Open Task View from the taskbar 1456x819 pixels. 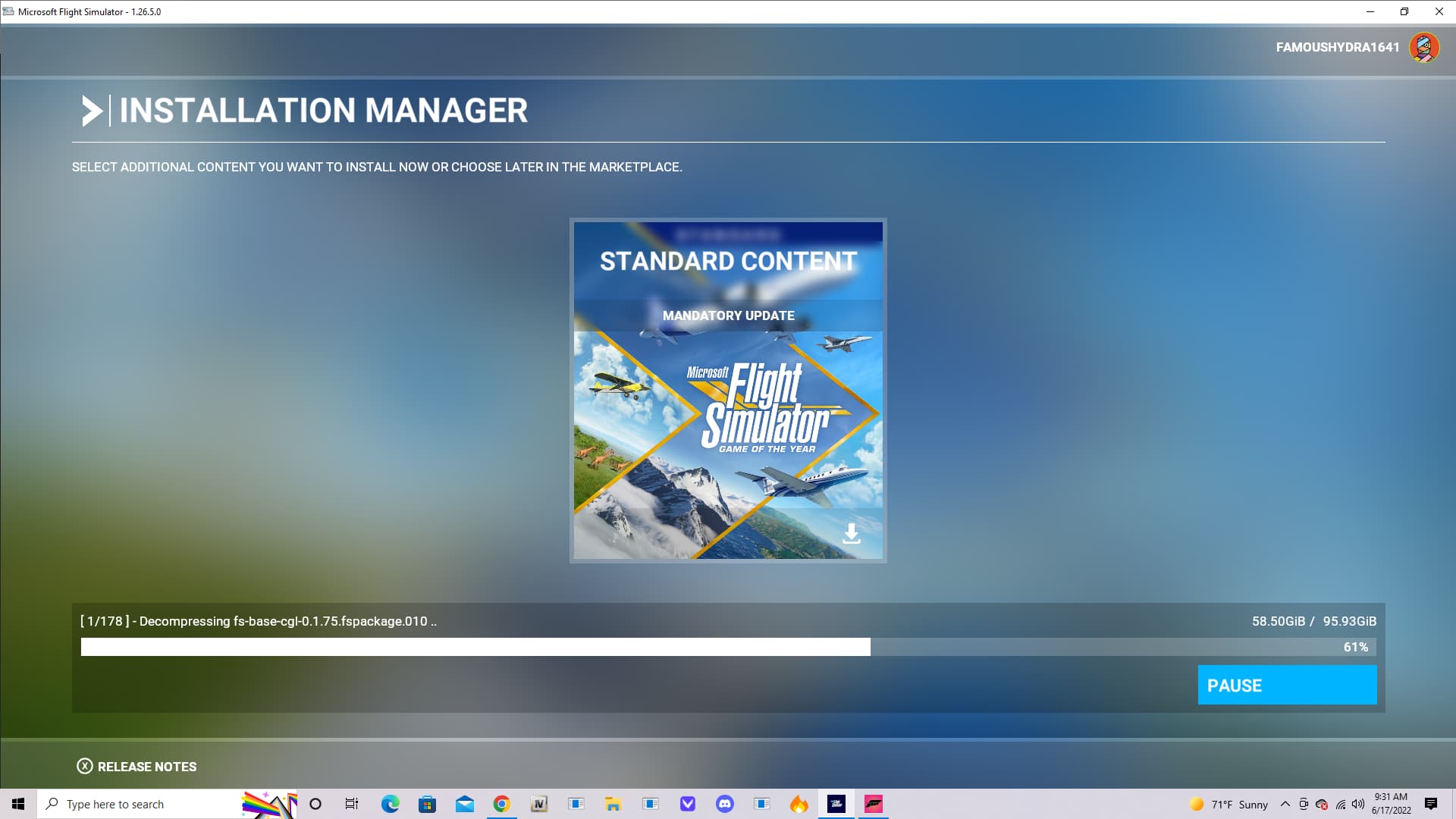(x=352, y=804)
